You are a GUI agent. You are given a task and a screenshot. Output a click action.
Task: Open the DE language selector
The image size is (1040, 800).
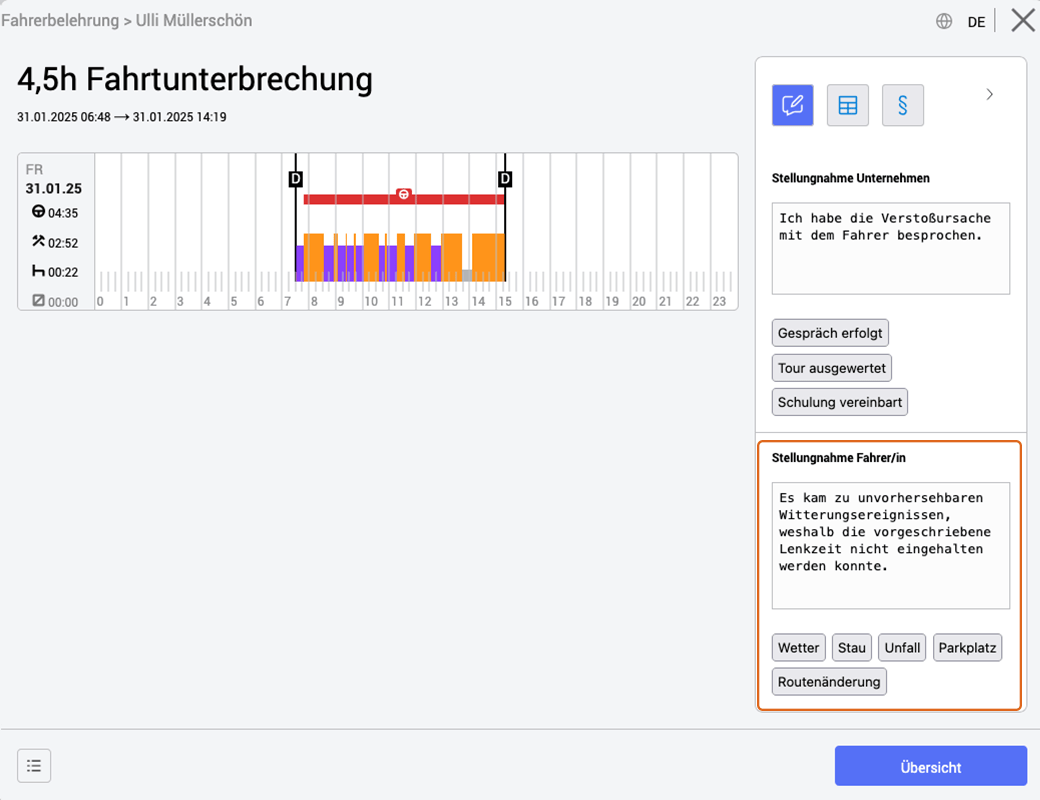coord(976,22)
